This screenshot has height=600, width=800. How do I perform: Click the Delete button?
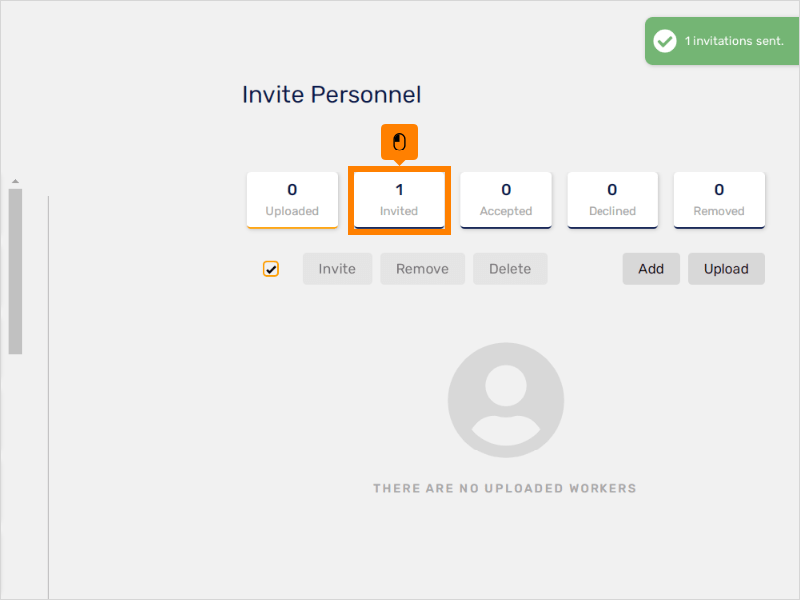(510, 268)
